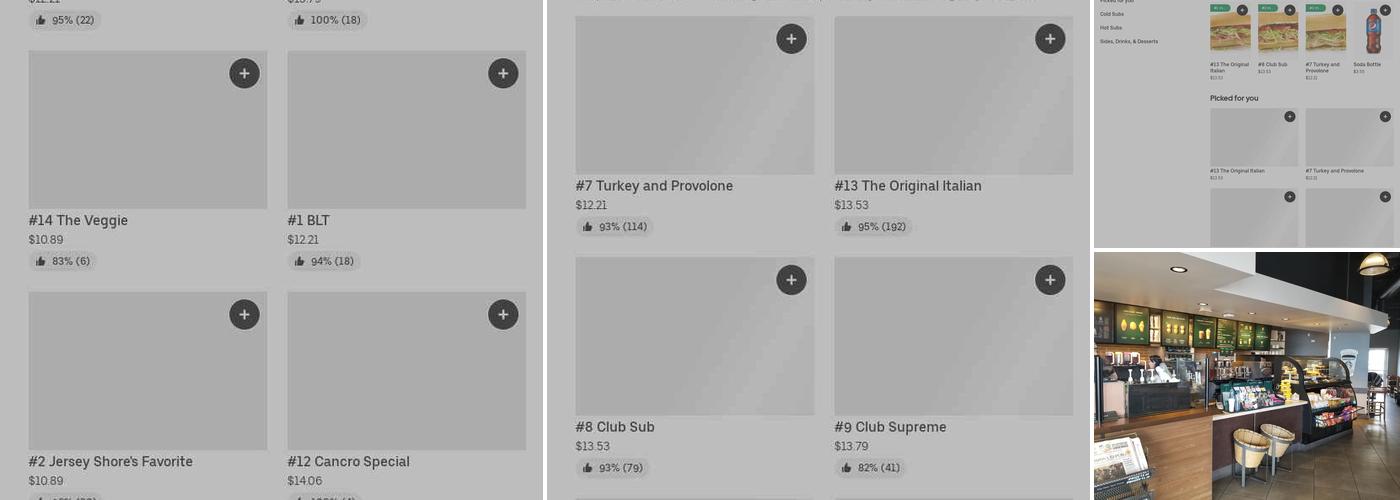The height and width of the screenshot is (500, 1400).
Task: Add #9 Club Supreme to the cart
Action: pyautogui.click(x=1050, y=280)
